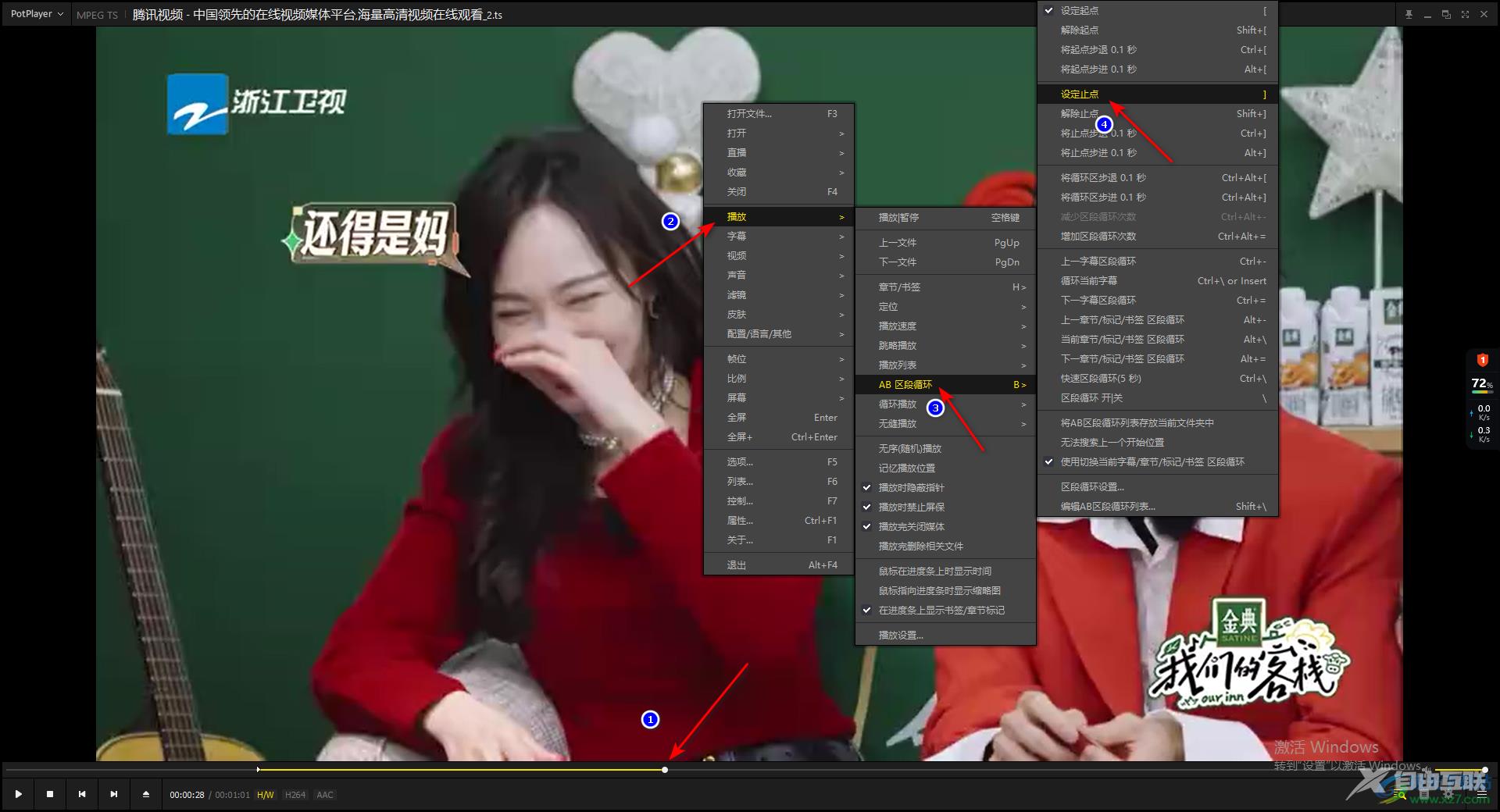
Task: Click 区段循环设置... entry
Action: (x=1158, y=486)
